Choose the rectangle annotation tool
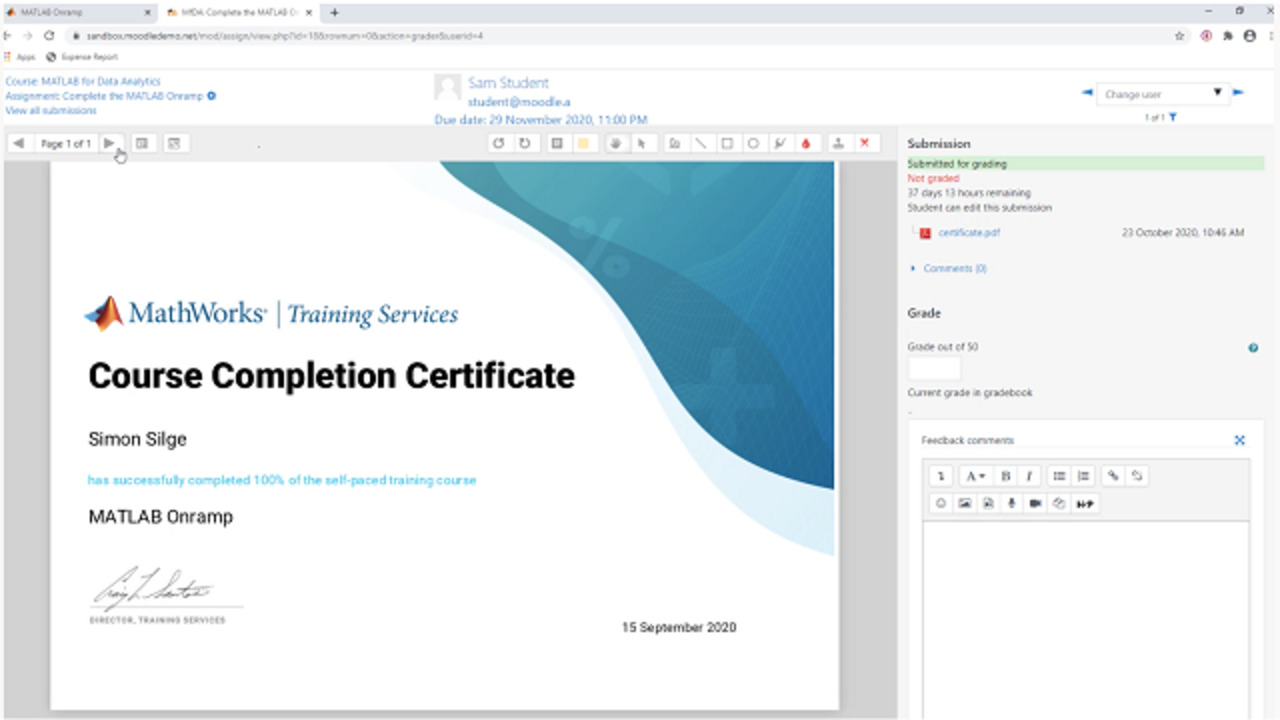Image resolution: width=1280 pixels, height=720 pixels. point(727,143)
